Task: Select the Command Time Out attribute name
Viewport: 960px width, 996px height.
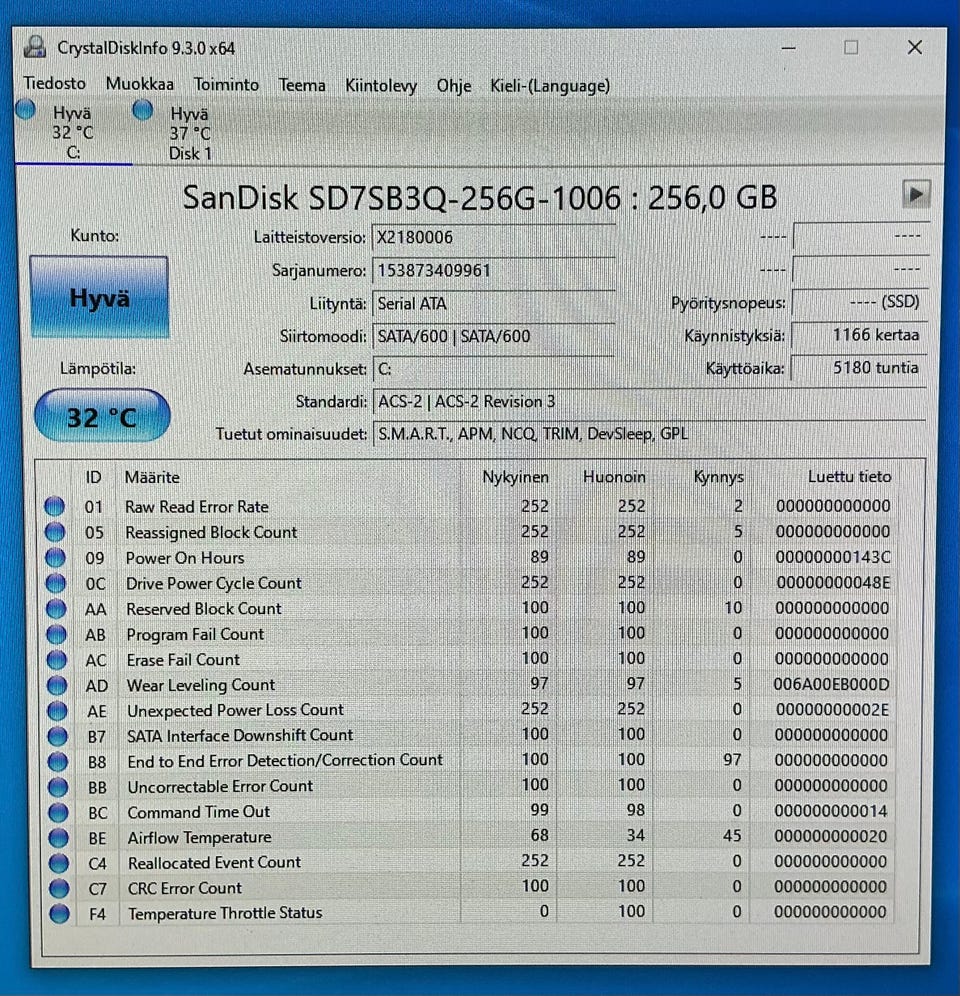Action: pyautogui.click(x=199, y=812)
